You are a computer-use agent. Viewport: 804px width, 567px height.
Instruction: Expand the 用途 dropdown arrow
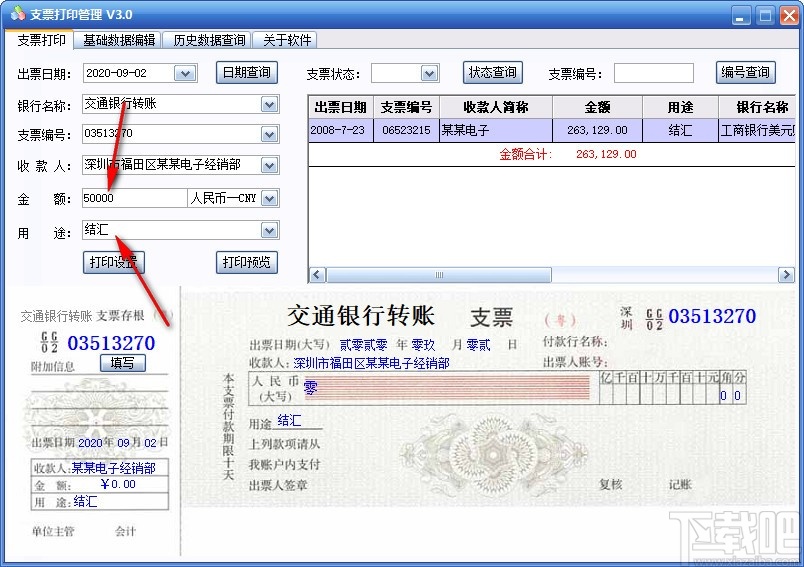pos(269,230)
